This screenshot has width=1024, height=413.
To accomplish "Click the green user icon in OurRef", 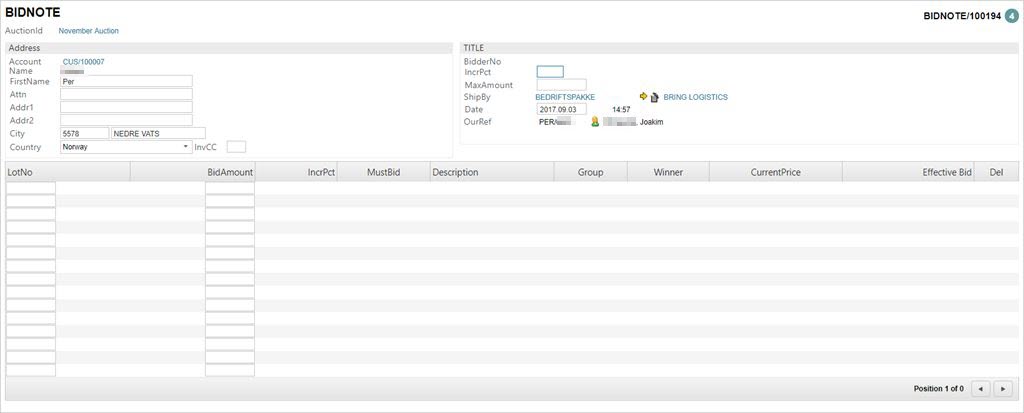I will pyautogui.click(x=594, y=122).
